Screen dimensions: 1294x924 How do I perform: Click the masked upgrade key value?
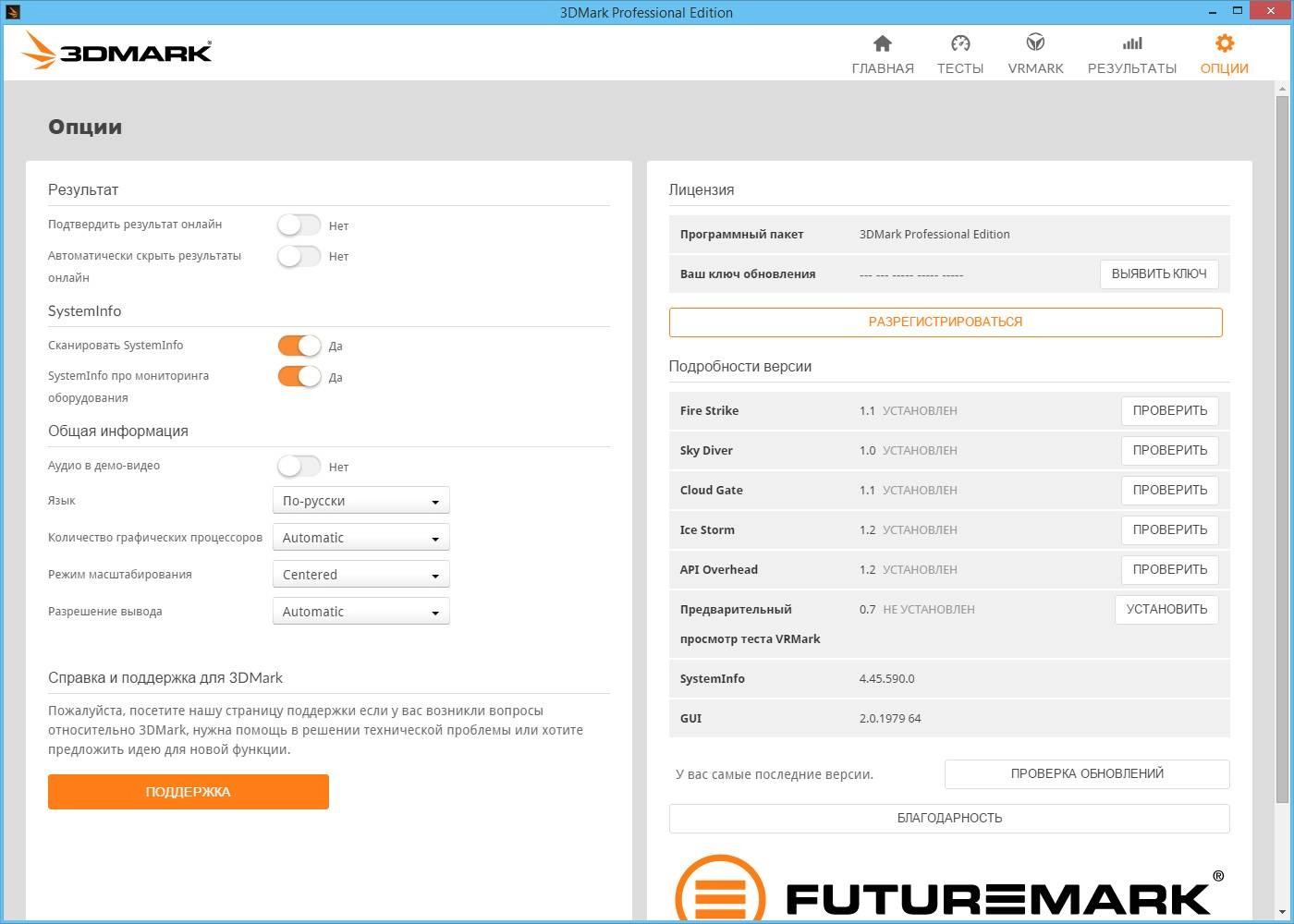(x=911, y=274)
